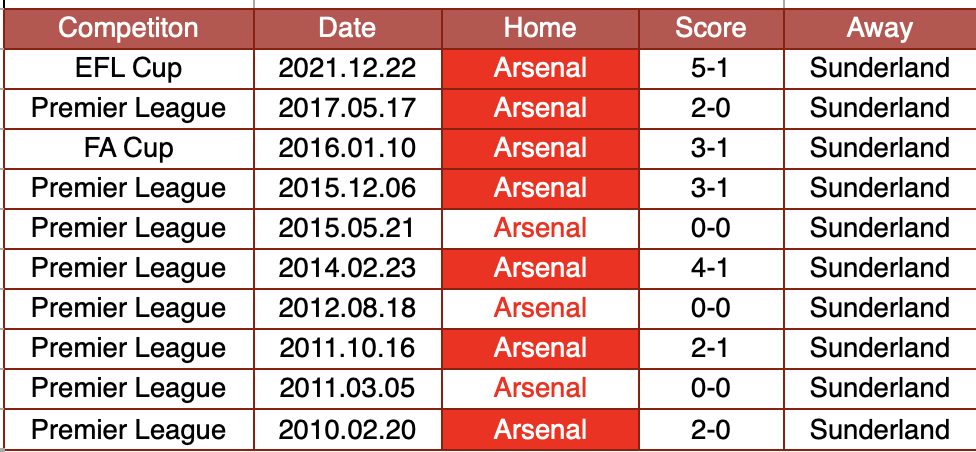Select the 2-1 score cell
The width and height of the screenshot is (976, 452).
click(x=710, y=348)
